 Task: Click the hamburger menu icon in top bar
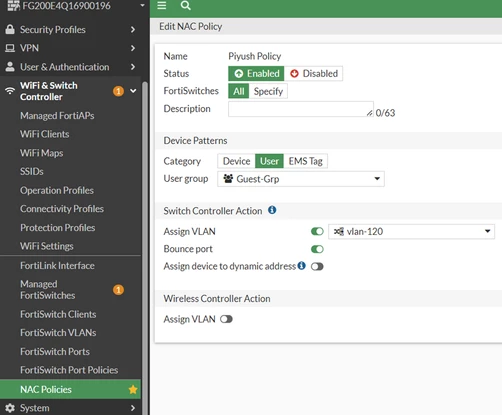[x=162, y=5]
